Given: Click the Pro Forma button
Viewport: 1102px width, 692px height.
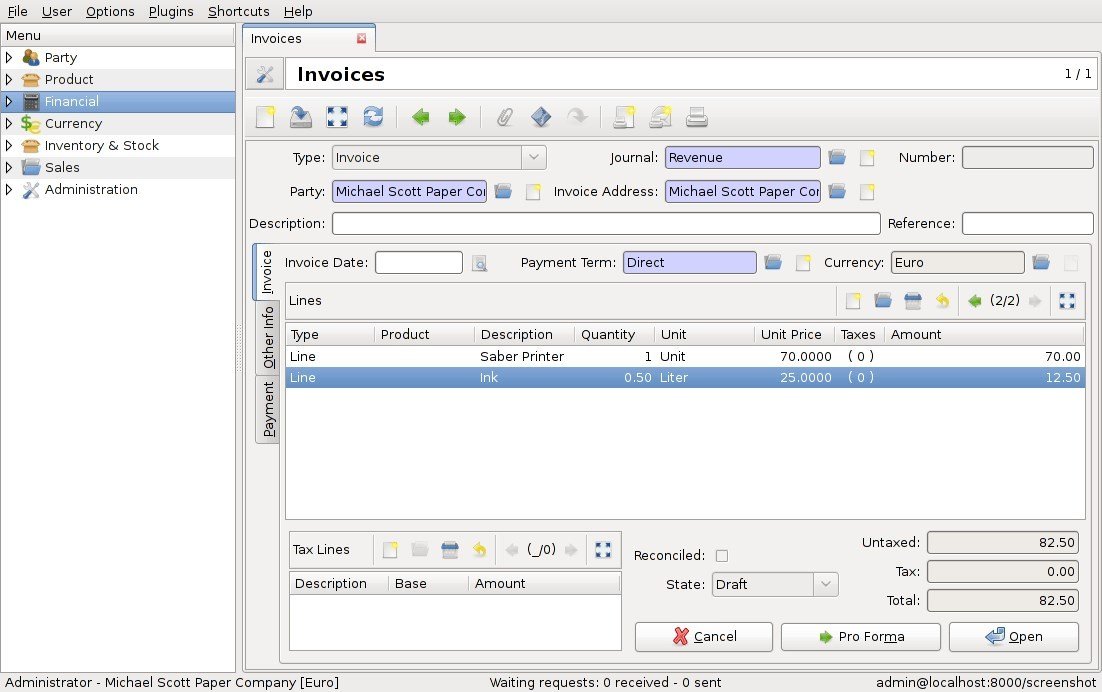Looking at the screenshot, I should click(861, 636).
